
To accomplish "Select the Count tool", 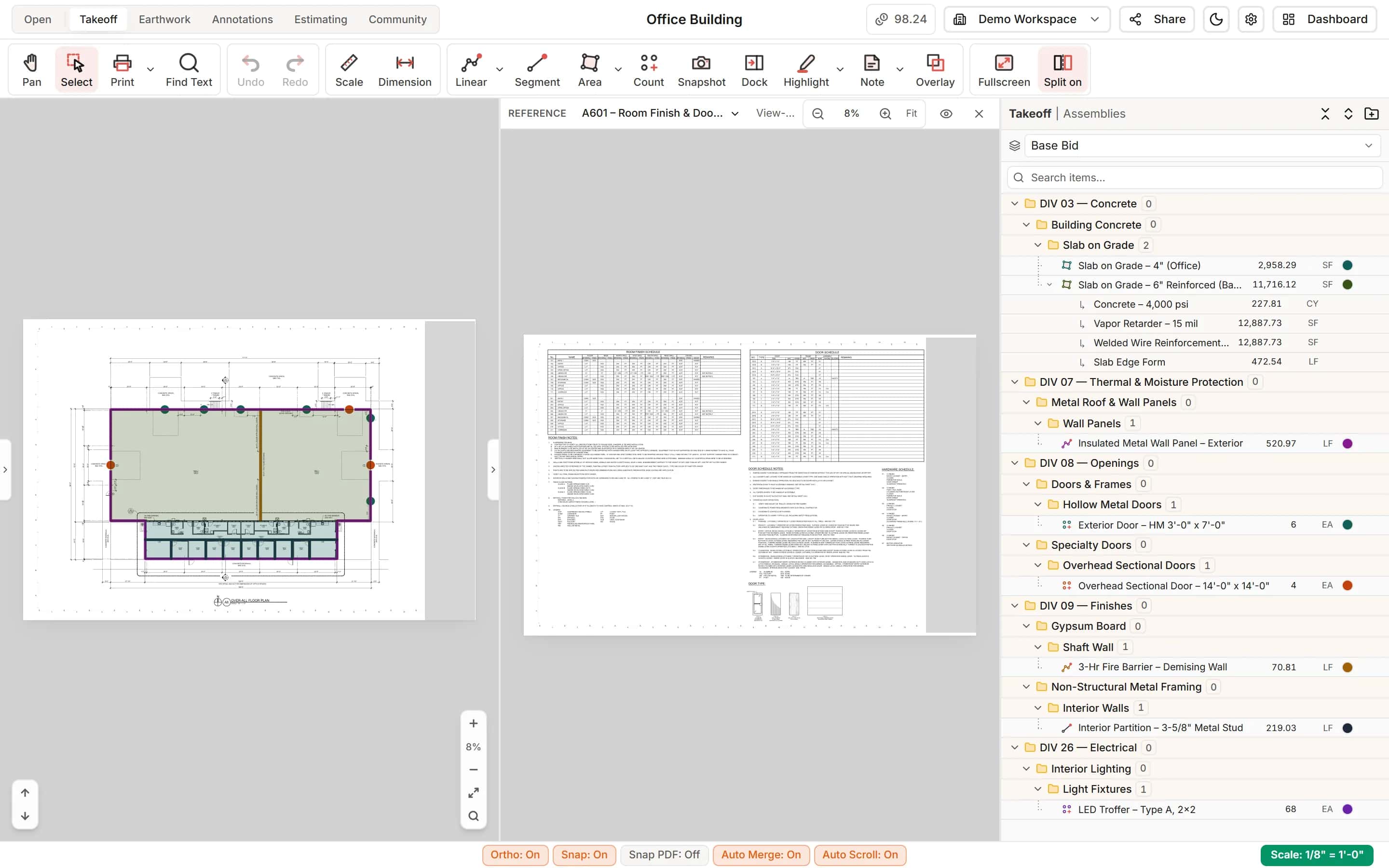I will point(649,70).
